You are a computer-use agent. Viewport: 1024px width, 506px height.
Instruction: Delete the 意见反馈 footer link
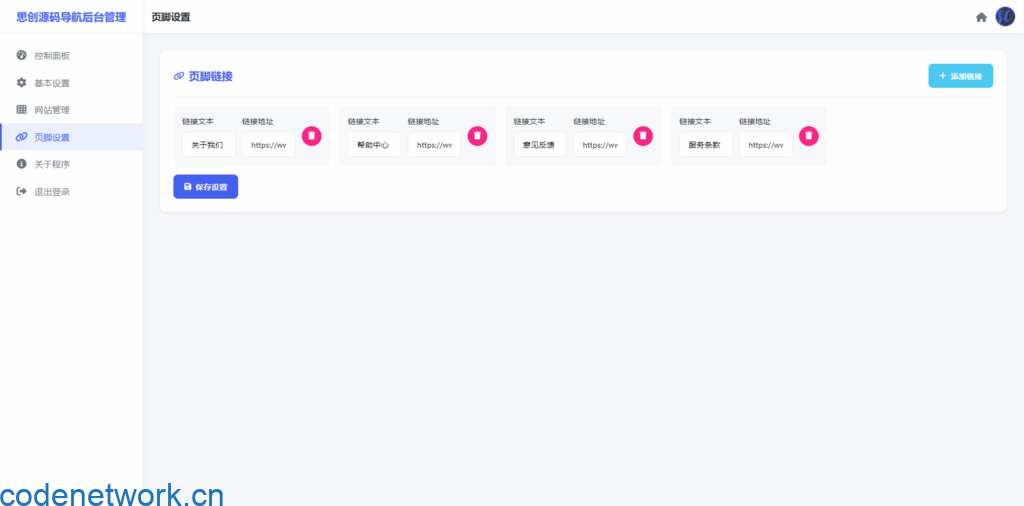tap(643, 136)
